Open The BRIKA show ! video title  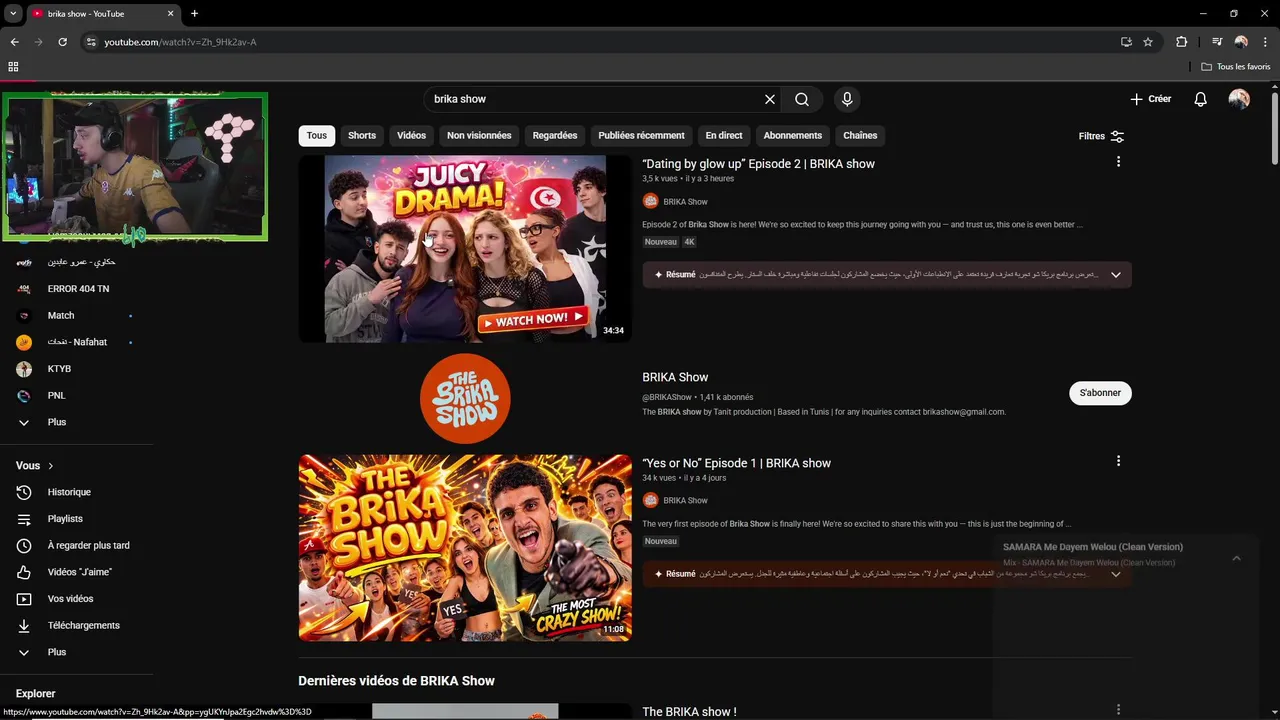[x=689, y=712]
